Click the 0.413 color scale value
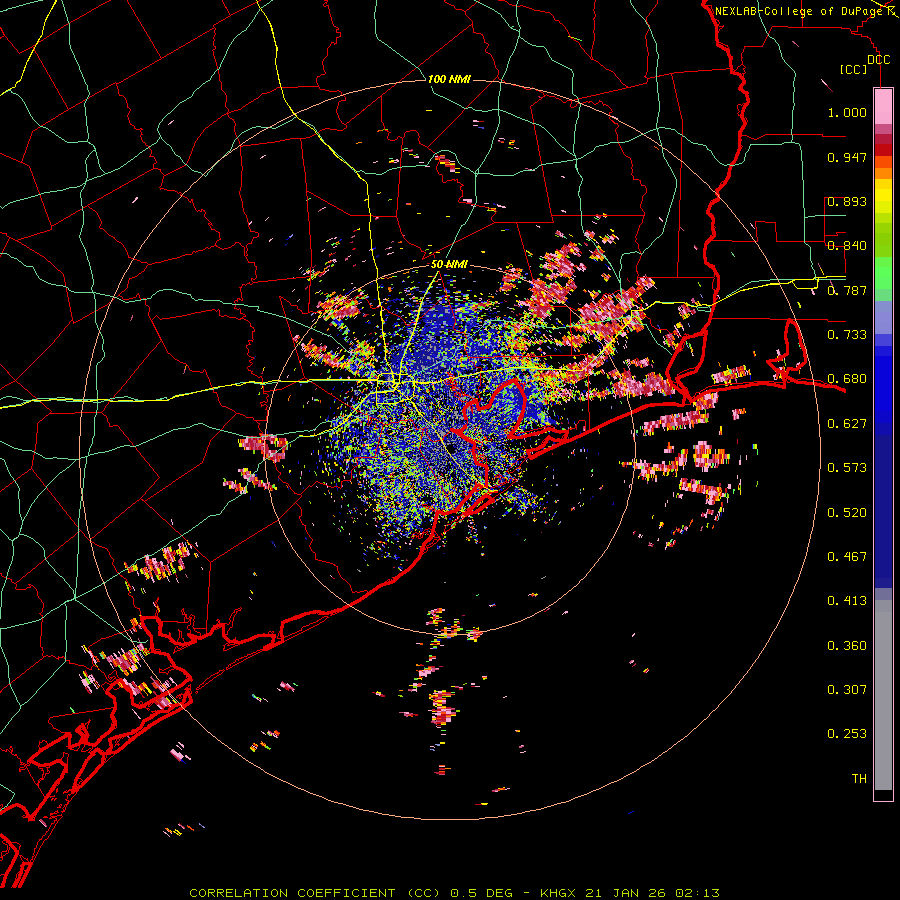Viewport: 900px width, 900px height. (847, 601)
